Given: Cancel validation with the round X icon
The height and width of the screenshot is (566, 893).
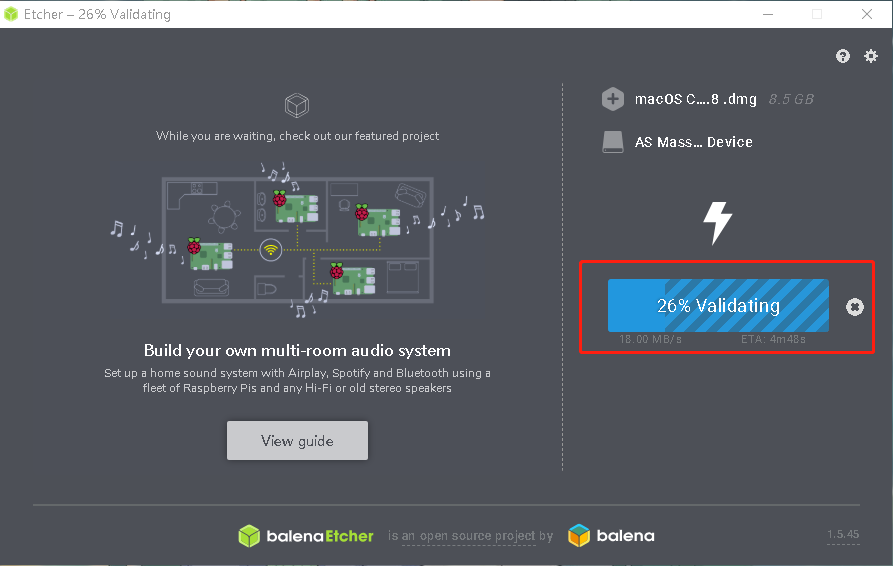Looking at the screenshot, I should click(854, 307).
